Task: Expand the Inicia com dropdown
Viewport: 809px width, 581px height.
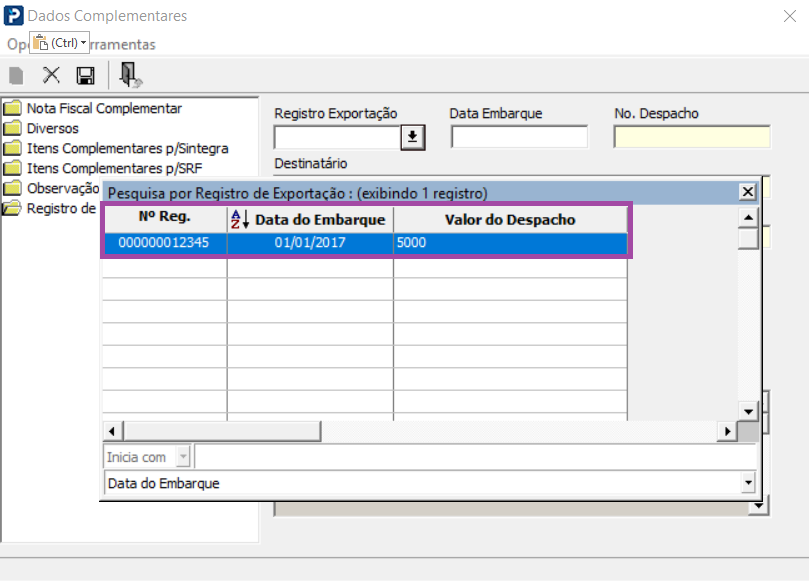Action: pyautogui.click(x=183, y=457)
